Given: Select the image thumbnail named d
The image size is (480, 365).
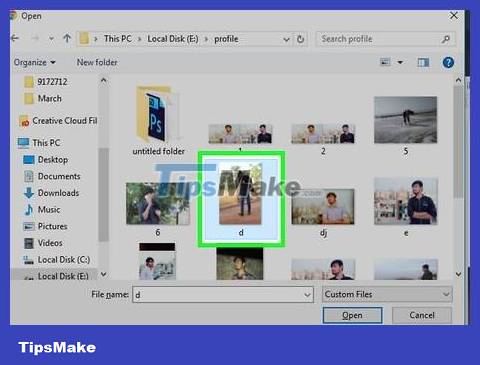Looking at the screenshot, I should coord(241,199).
